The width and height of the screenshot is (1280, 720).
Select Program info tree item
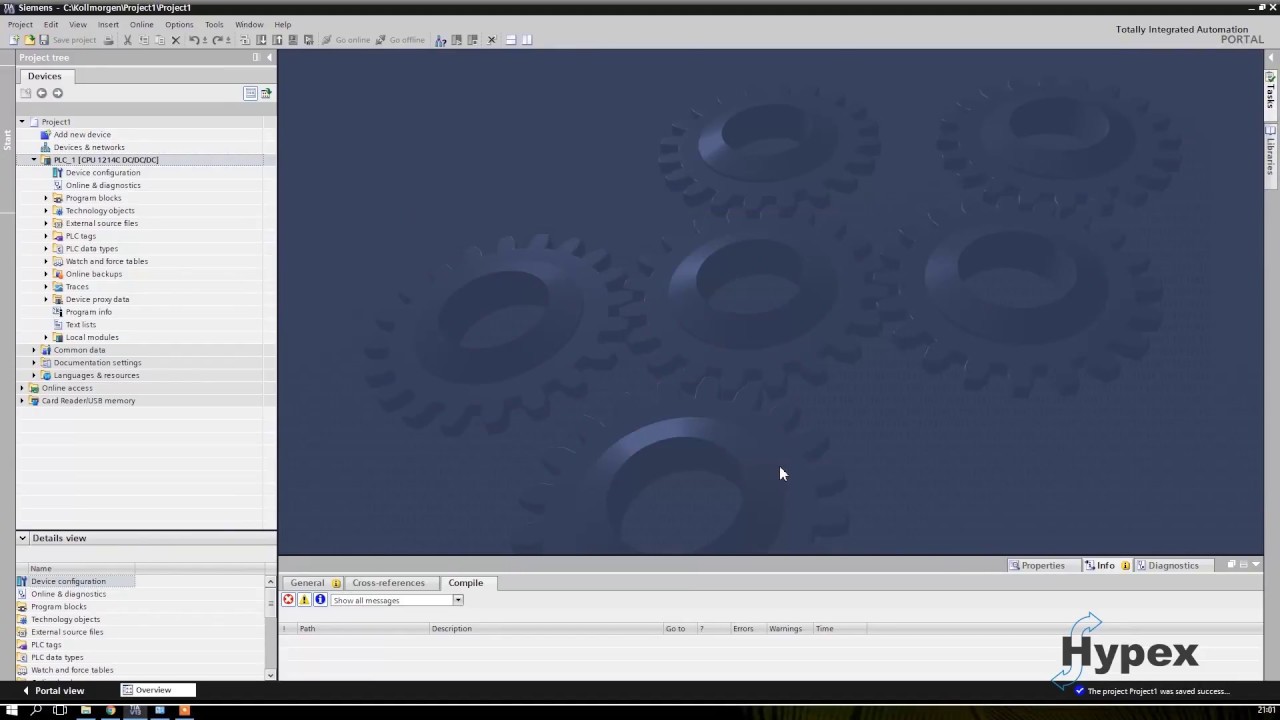click(x=89, y=312)
